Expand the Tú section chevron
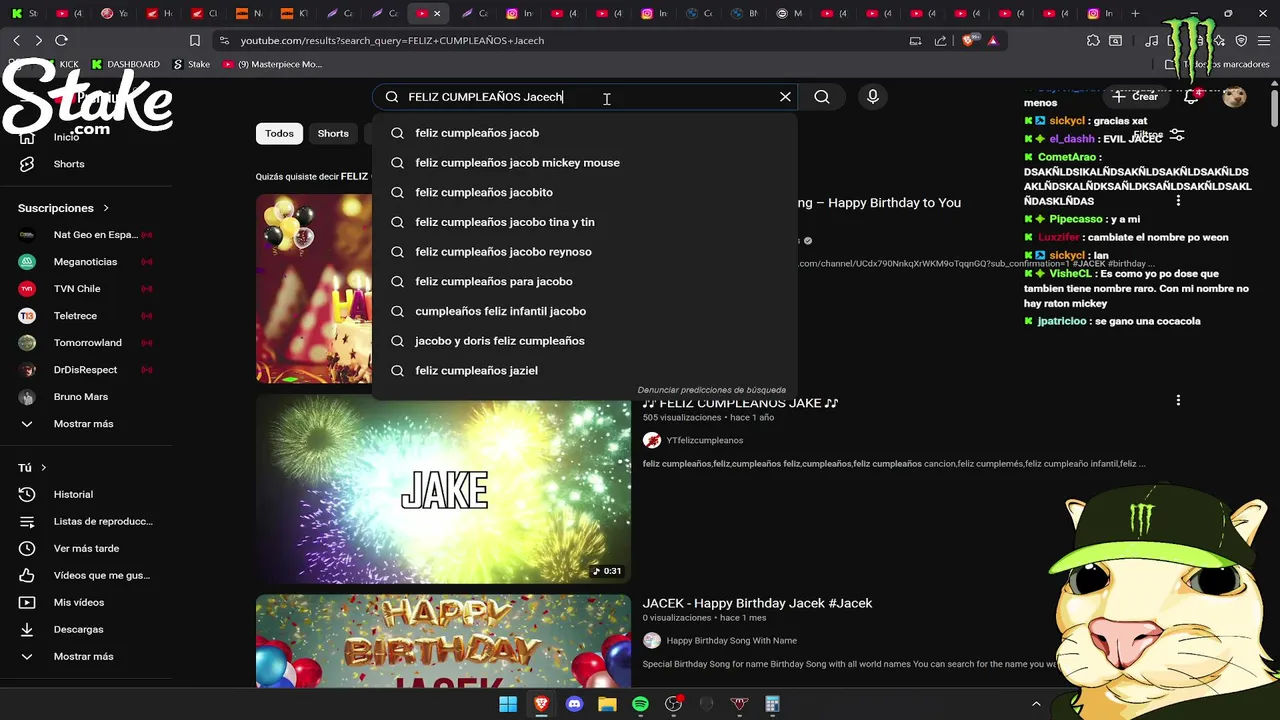 point(43,468)
